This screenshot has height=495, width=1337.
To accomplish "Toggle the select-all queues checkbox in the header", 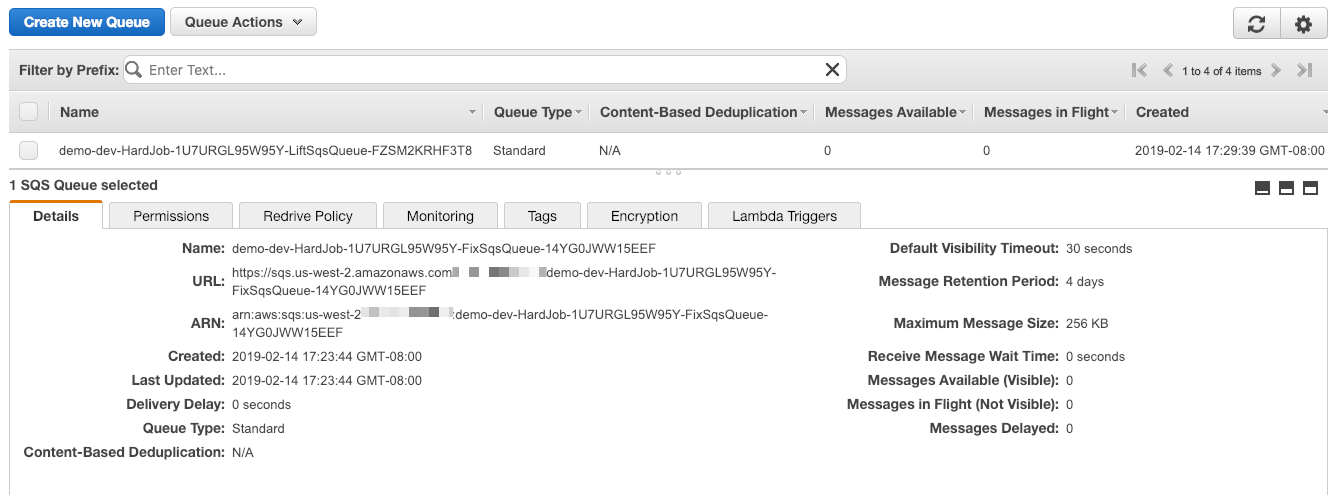I will (x=29, y=112).
